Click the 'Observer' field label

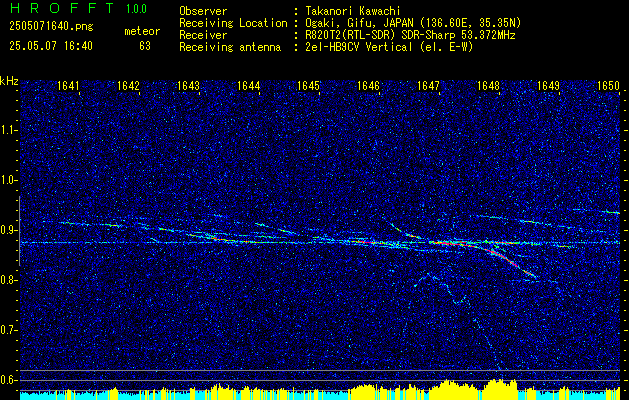(203, 11)
